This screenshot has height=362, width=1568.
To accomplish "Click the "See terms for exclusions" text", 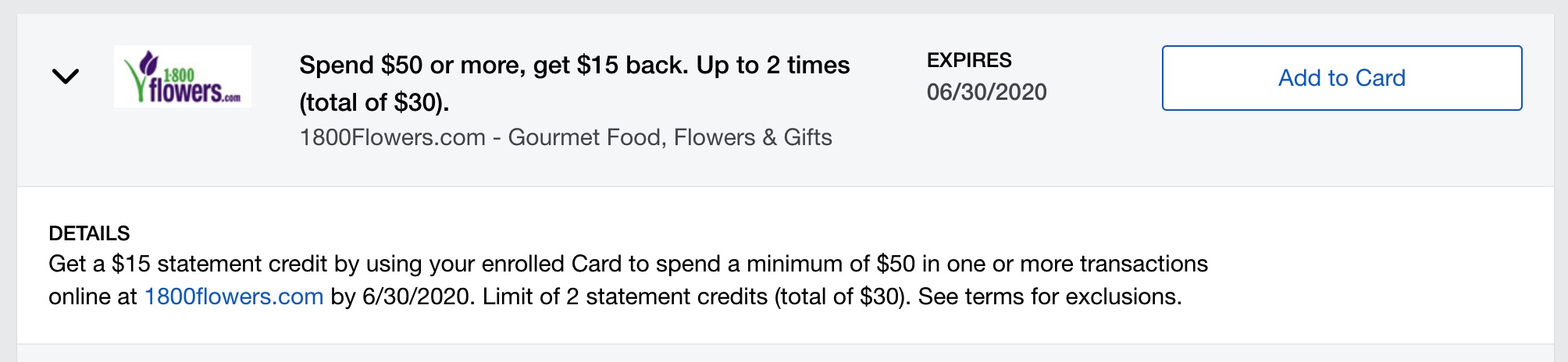I will pos(1049,297).
